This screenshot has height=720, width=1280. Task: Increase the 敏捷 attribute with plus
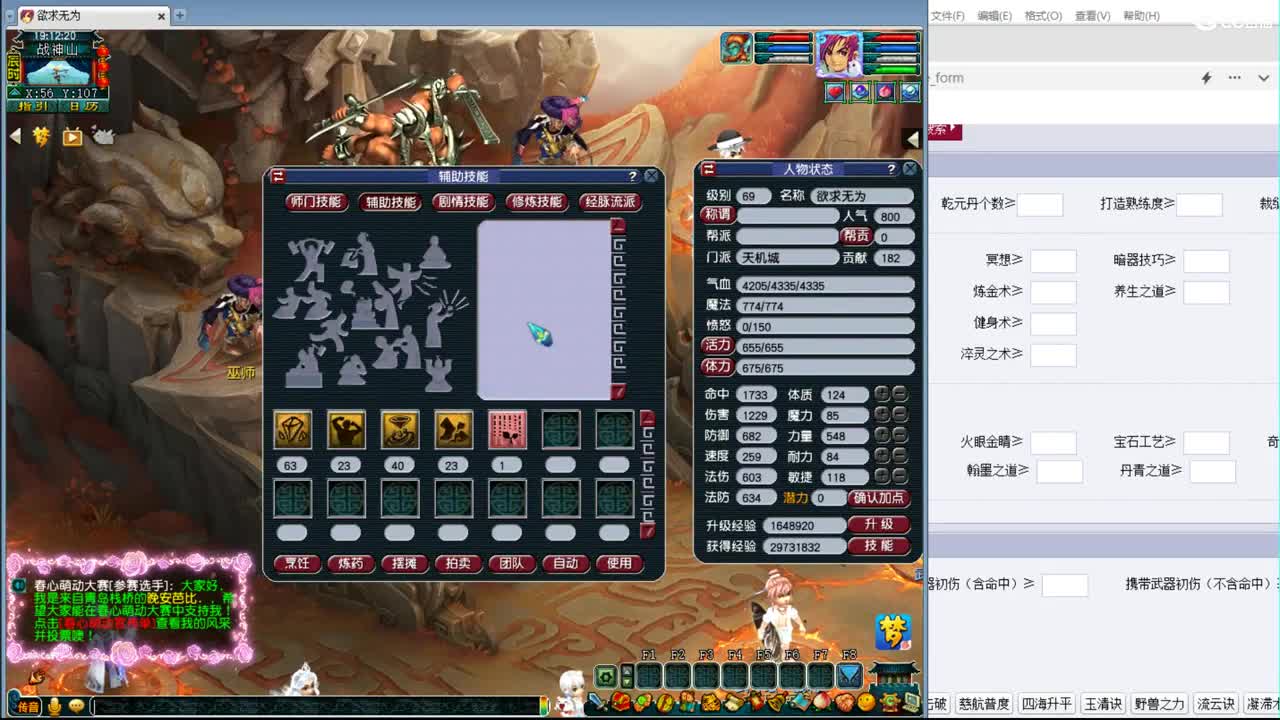pyautogui.click(x=882, y=477)
